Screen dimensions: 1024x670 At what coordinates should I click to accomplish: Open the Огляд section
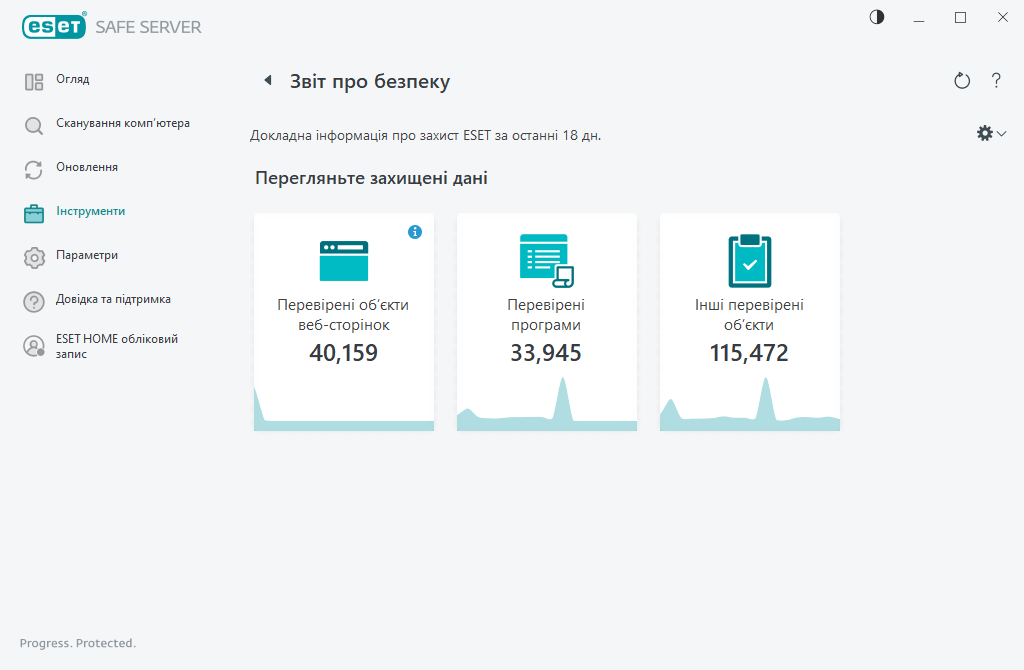pyautogui.click(x=73, y=80)
